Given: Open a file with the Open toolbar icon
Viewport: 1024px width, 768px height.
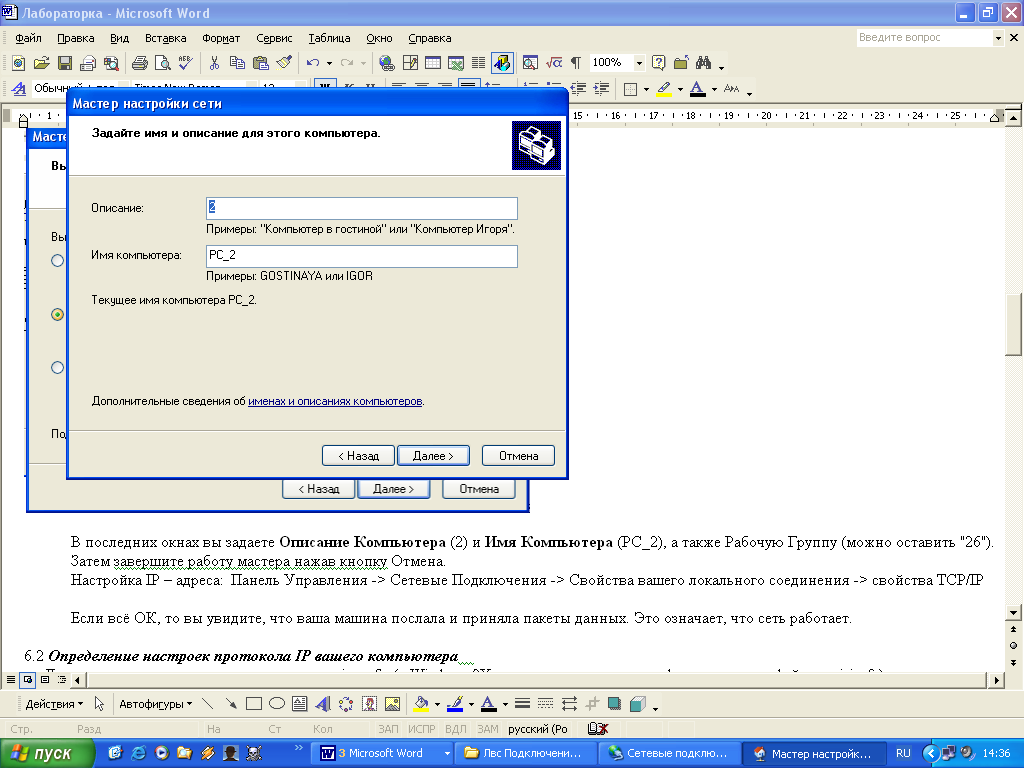Looking at the screenshot, I should click(42, 63).
